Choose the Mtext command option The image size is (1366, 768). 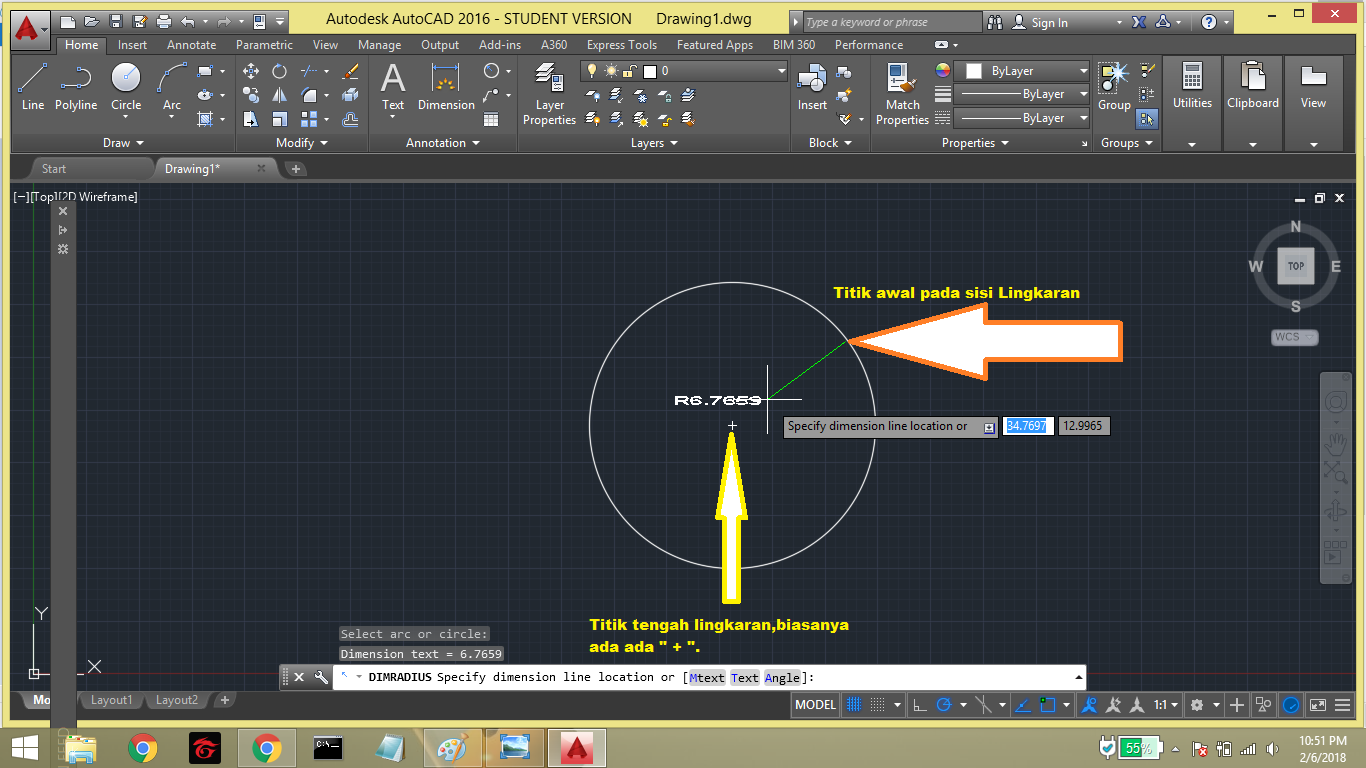pos(707,678)
